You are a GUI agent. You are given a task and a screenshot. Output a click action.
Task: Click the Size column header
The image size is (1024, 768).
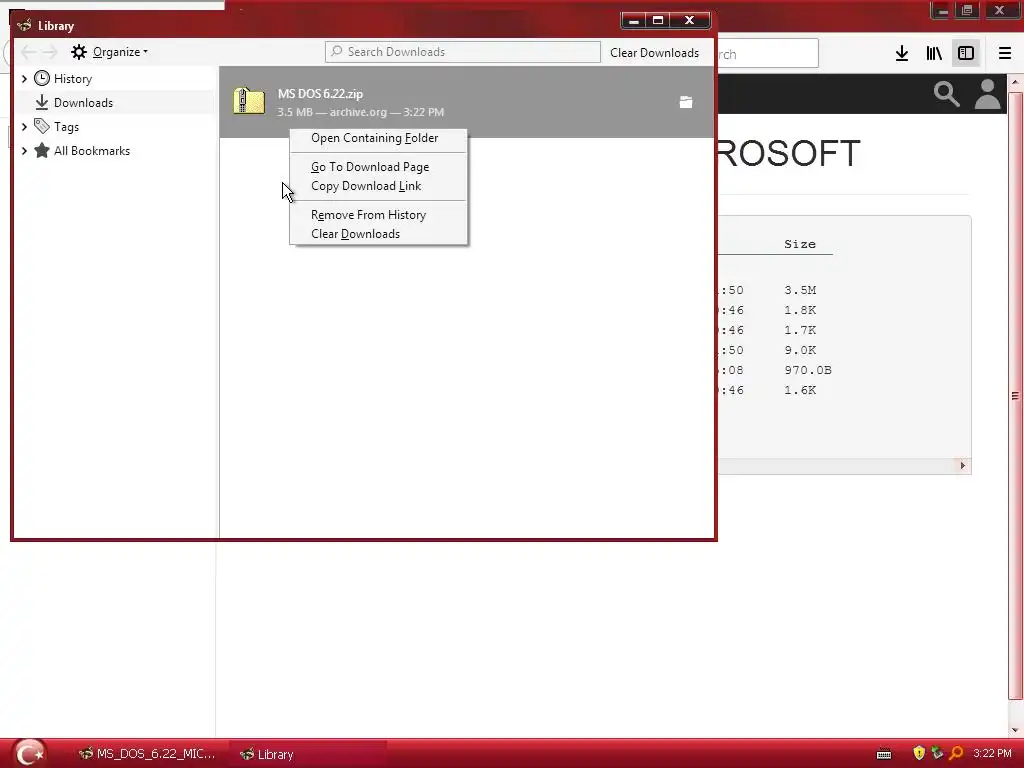pyautogui.click(x=800, y=244)
